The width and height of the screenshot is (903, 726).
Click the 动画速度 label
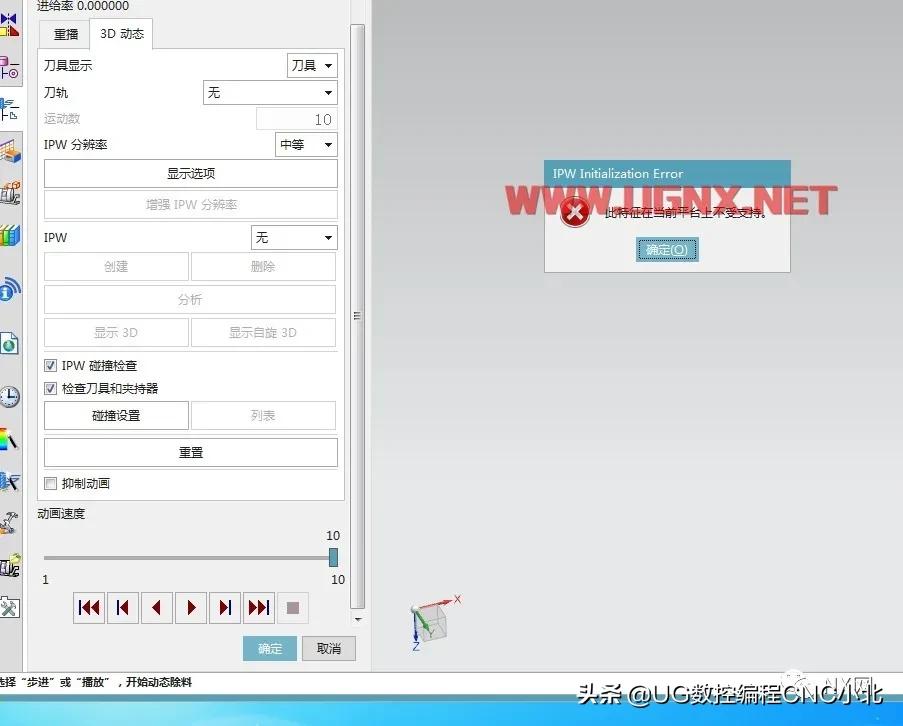61,514
